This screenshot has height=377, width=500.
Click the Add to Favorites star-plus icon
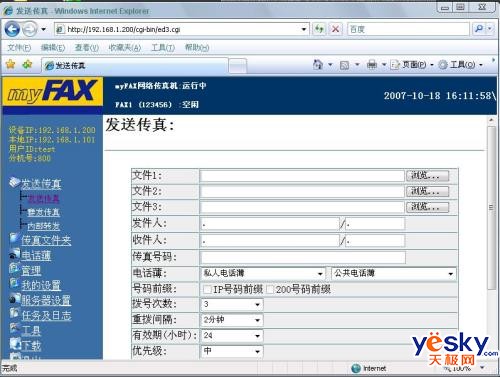(x=27, y=64)
